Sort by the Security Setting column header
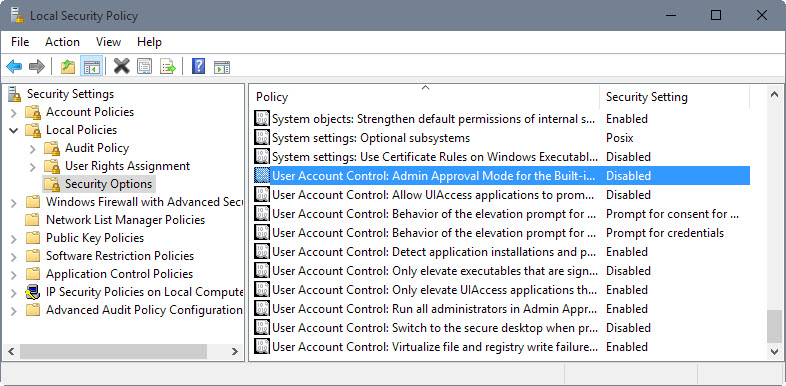Image resolution: width=786 pixels, height=386 pixels. click(675, 97)
